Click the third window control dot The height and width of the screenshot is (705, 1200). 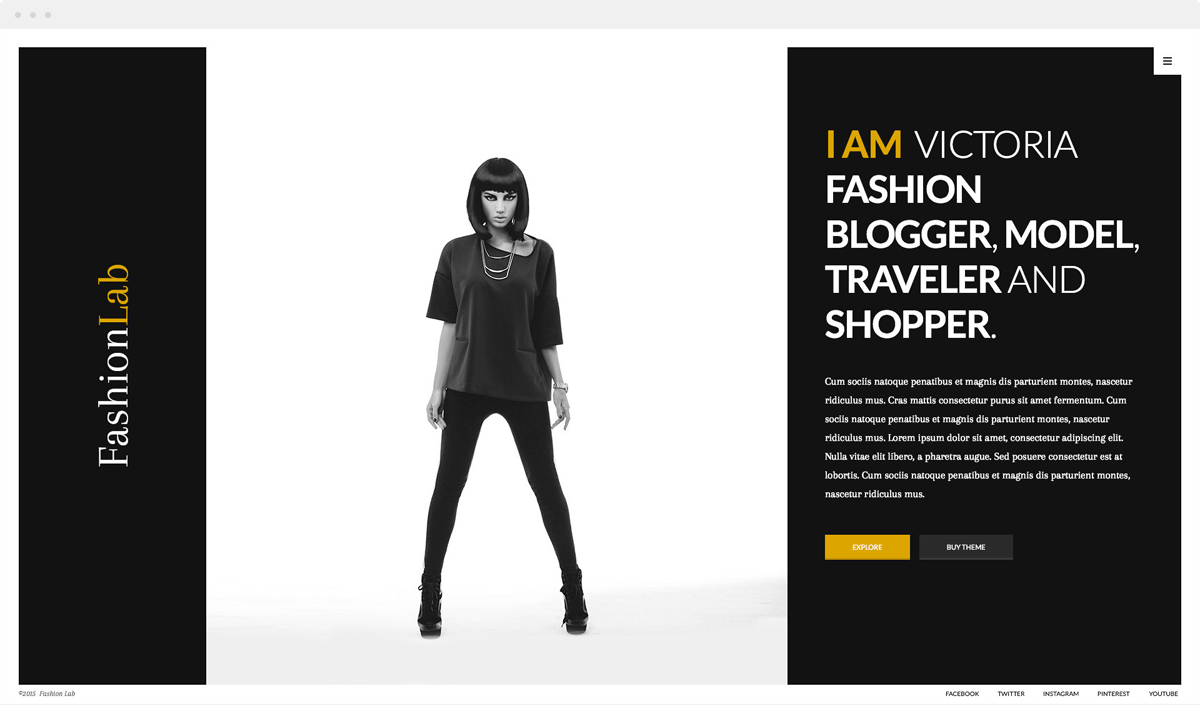(48, 15)
